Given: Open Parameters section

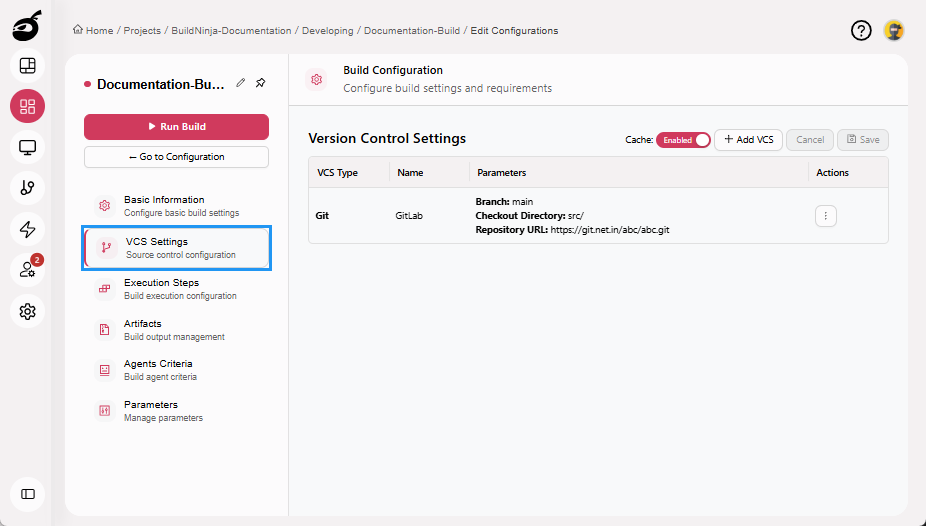Looking at the screenshot, I should (x=177, y=411).
